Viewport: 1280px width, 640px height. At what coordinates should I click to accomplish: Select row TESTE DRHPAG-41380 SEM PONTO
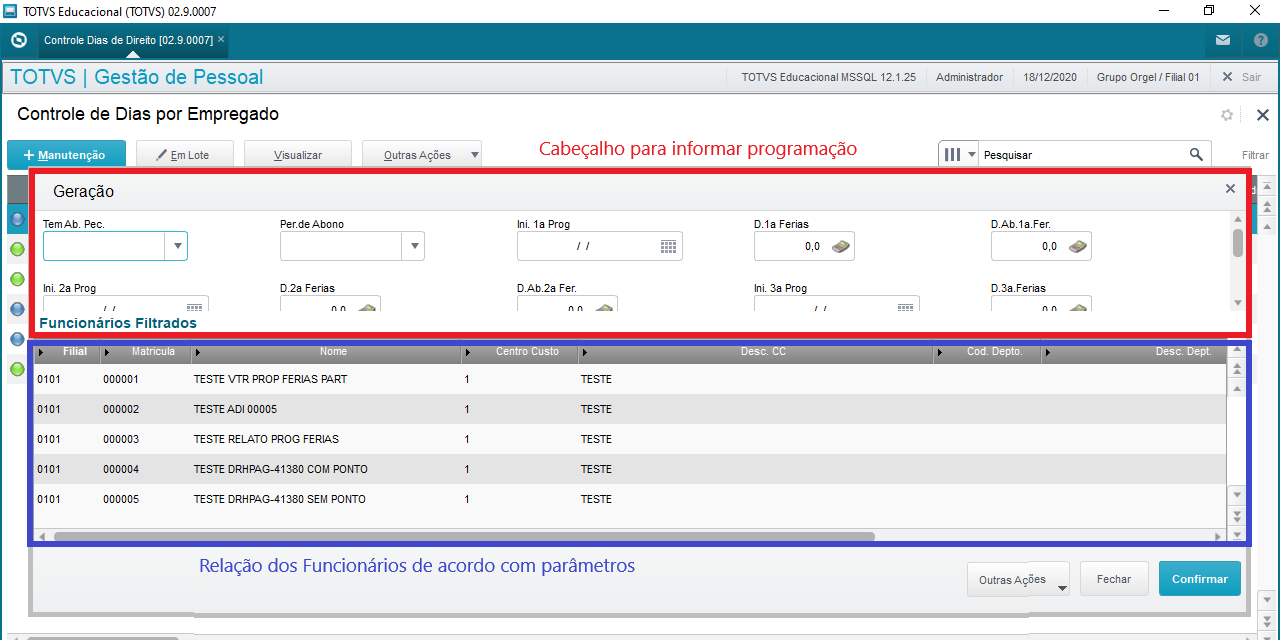coord(630,499)
